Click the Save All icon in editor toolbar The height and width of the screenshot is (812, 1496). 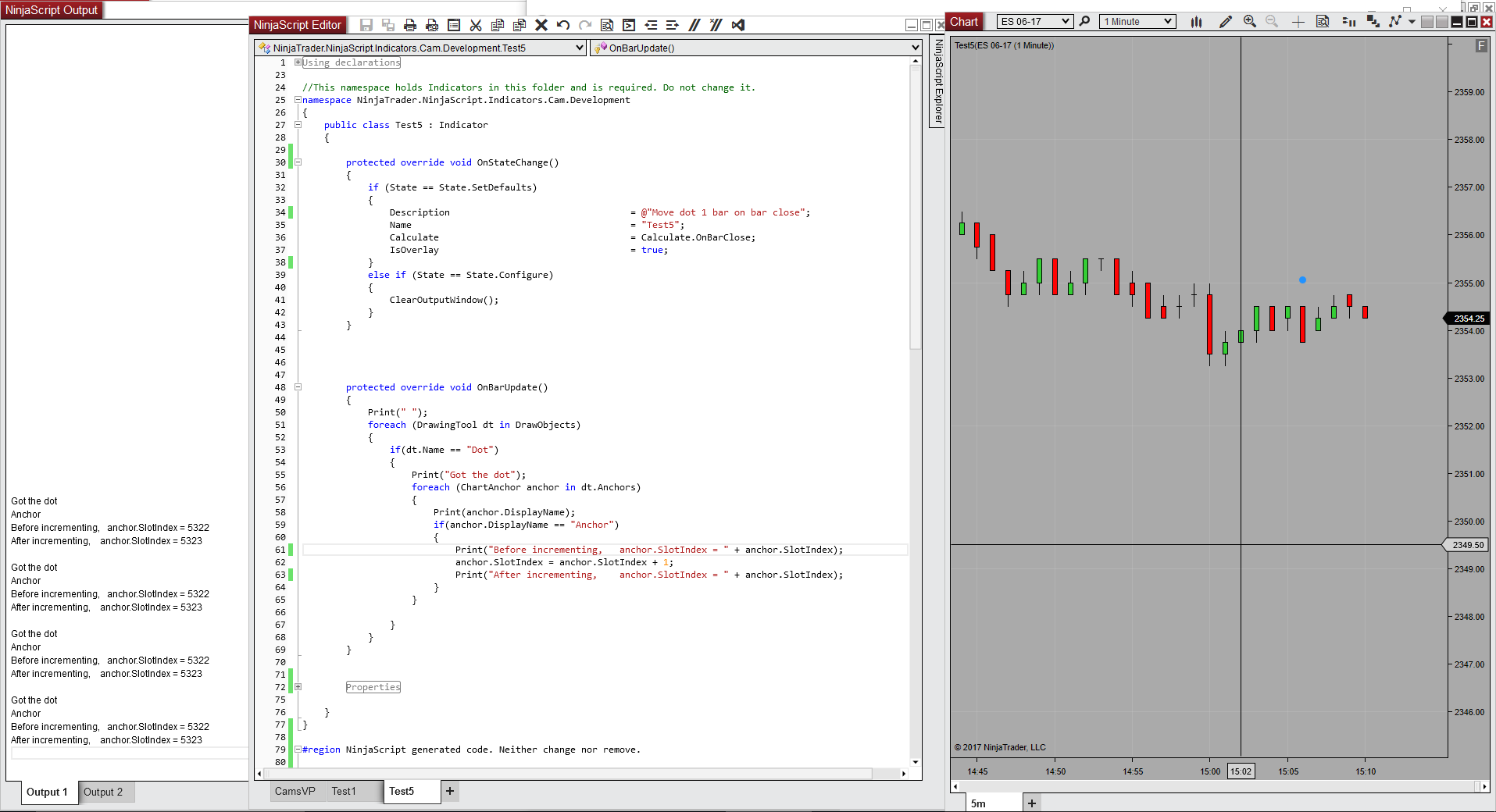[388, 25]
